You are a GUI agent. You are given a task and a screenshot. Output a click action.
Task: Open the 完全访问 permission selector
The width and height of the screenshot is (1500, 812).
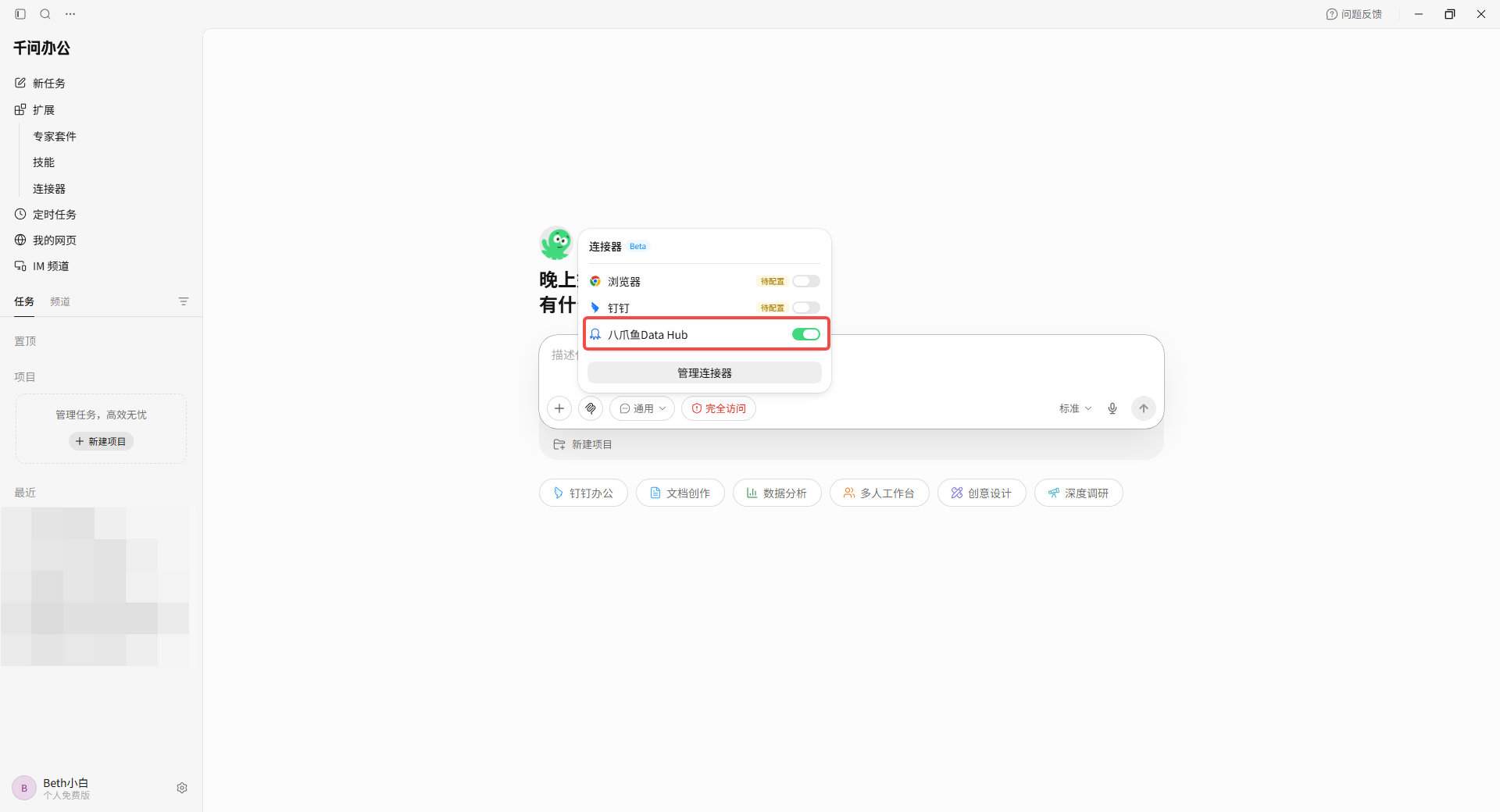[x=719, y=408]
